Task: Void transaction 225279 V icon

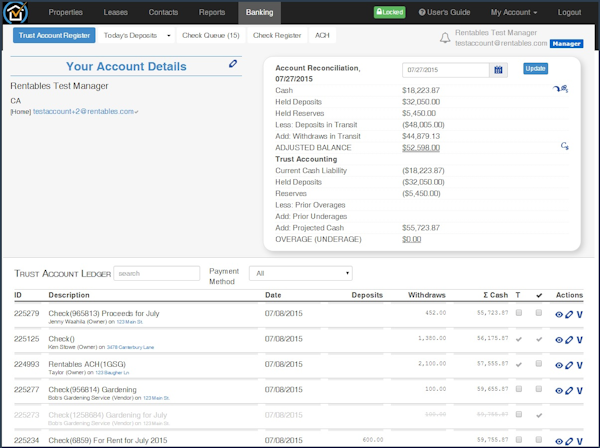Action: (x=579, y=314)
